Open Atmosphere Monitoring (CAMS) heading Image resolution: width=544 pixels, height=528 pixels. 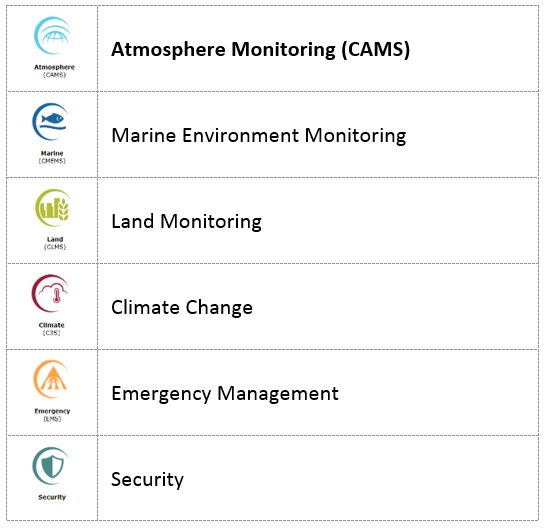tap(260, 49)
